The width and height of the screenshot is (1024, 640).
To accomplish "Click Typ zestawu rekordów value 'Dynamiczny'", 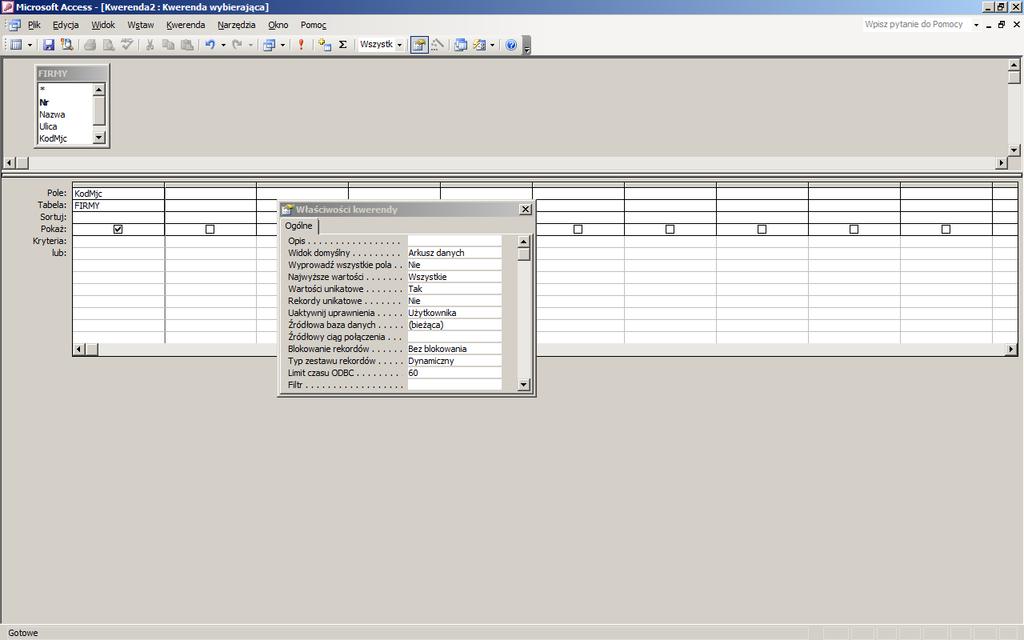I will 455,360.
